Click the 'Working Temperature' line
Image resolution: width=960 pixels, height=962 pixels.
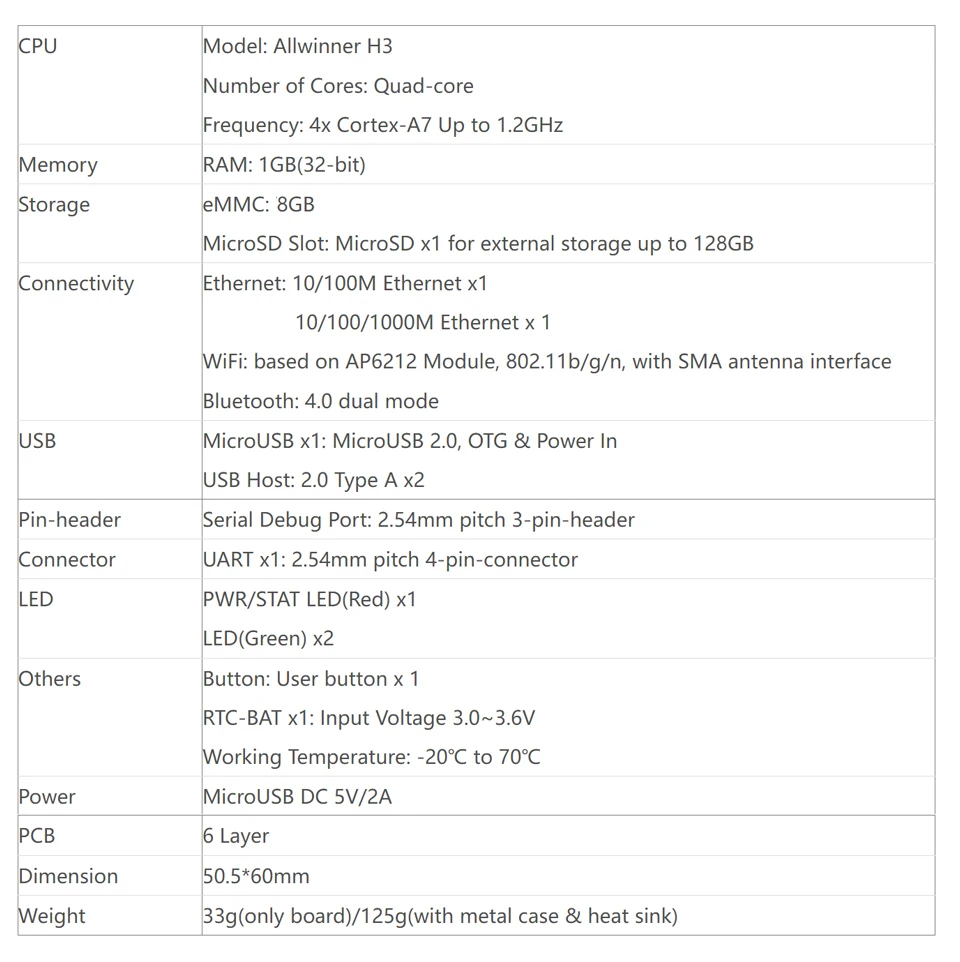(371, 757)
